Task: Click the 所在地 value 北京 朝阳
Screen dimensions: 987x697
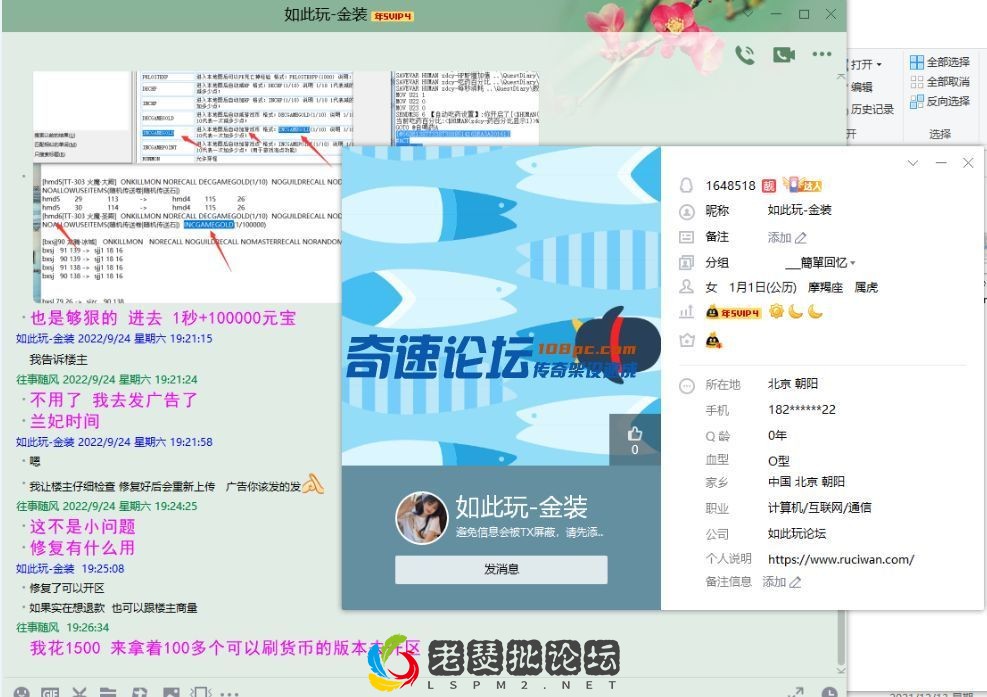Action: [x=793, y=384]
